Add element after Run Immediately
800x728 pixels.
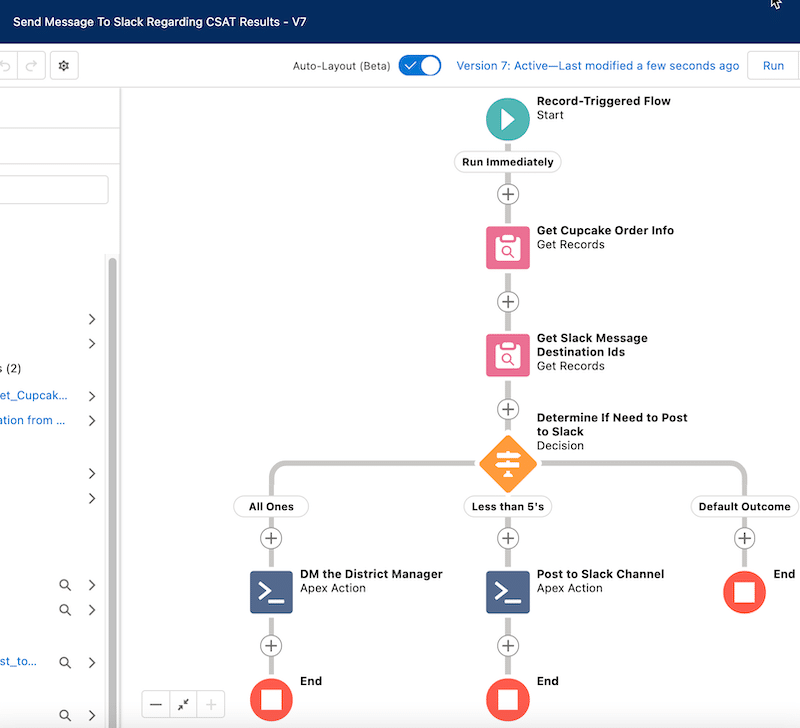[x=508, y=194]
